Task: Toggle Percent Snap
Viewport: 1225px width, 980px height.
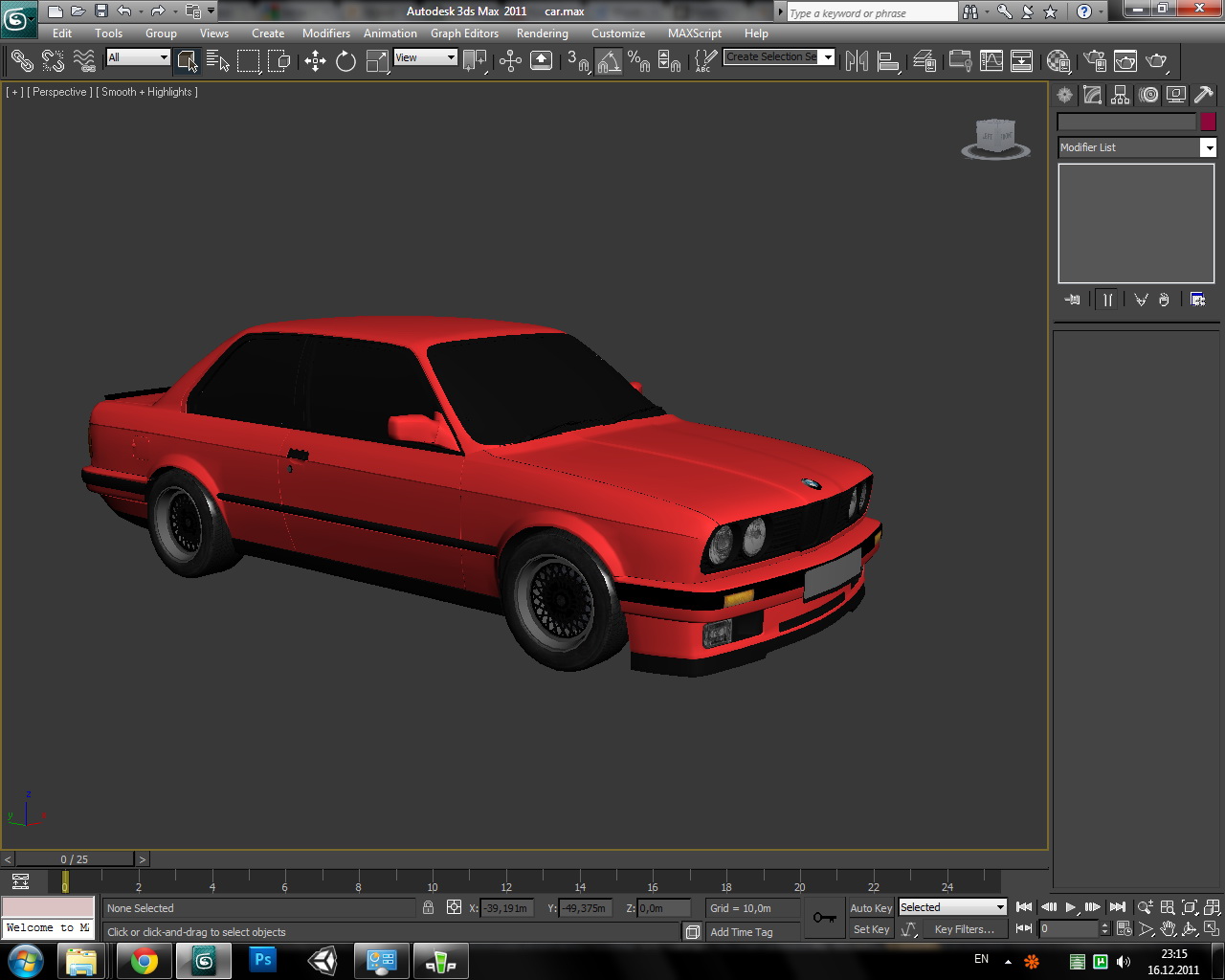Action: (x=638, y=61)
